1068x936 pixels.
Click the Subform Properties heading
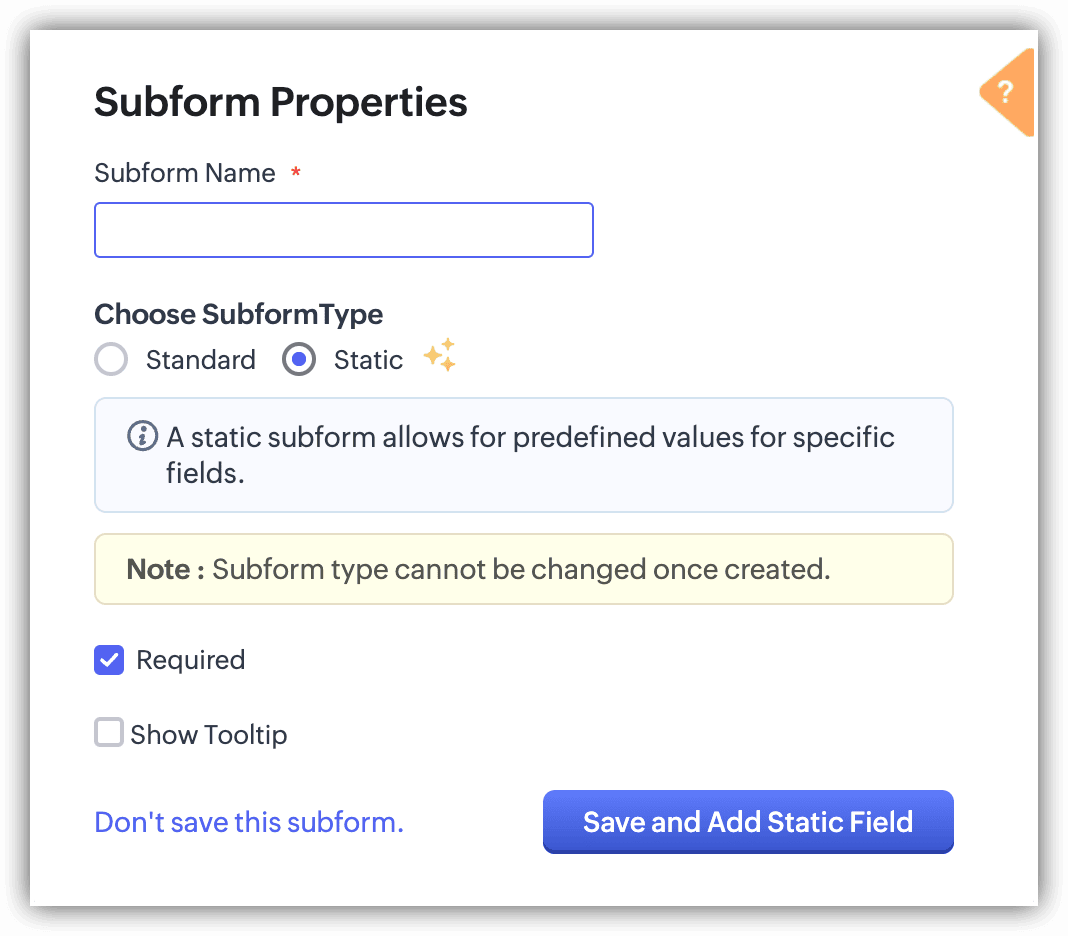281,102
